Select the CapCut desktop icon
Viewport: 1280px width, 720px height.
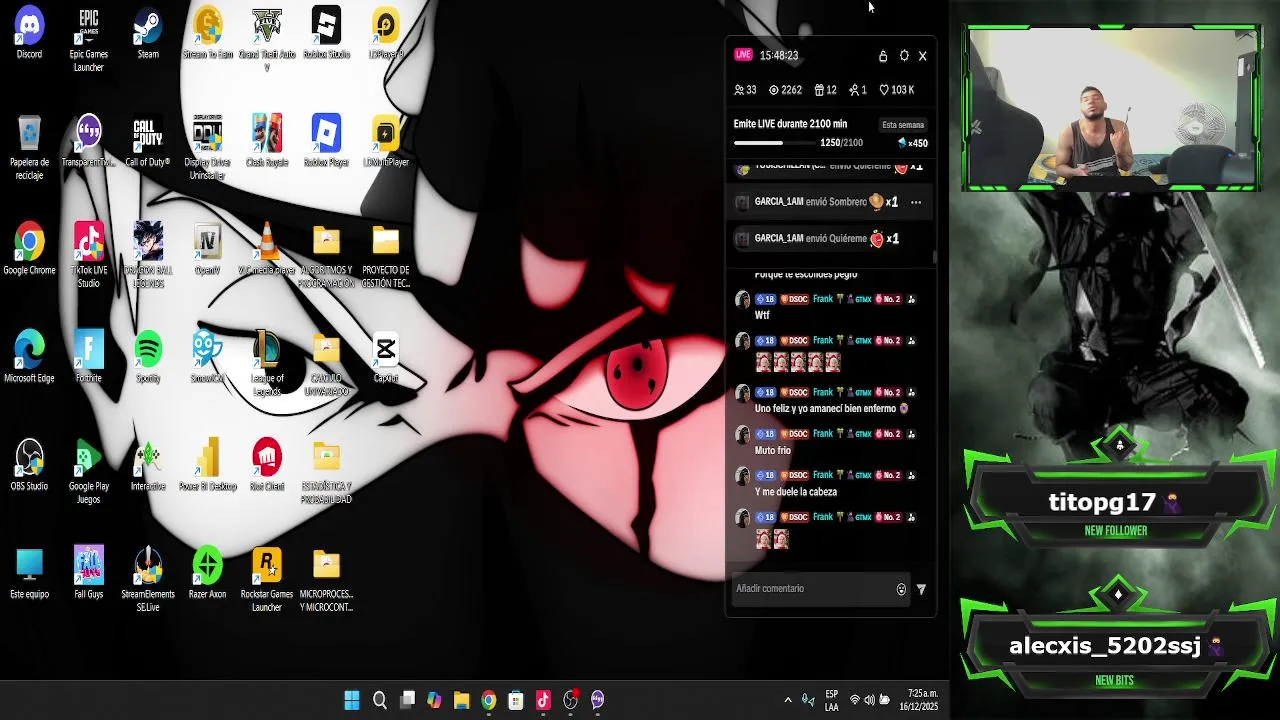pyautogui.click(x=385, y=358)
